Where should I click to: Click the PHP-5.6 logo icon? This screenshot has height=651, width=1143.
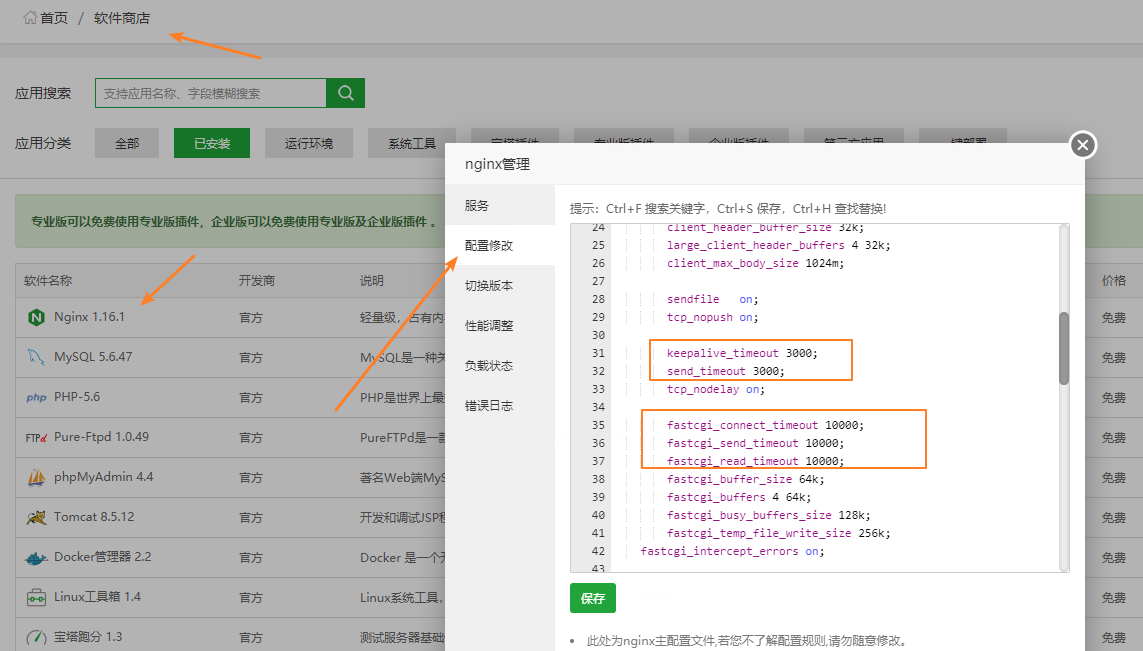[36, 397]
